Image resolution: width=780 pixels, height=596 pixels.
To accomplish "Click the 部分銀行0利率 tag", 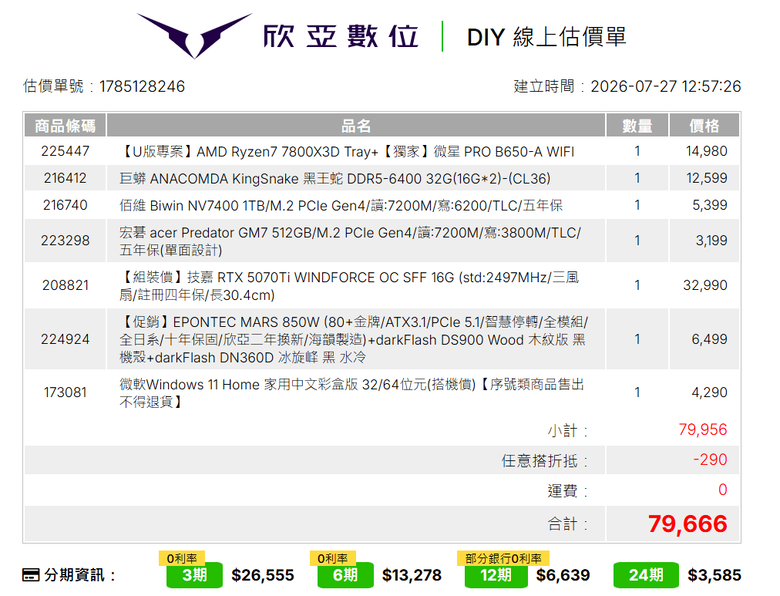I will [503, 558].
